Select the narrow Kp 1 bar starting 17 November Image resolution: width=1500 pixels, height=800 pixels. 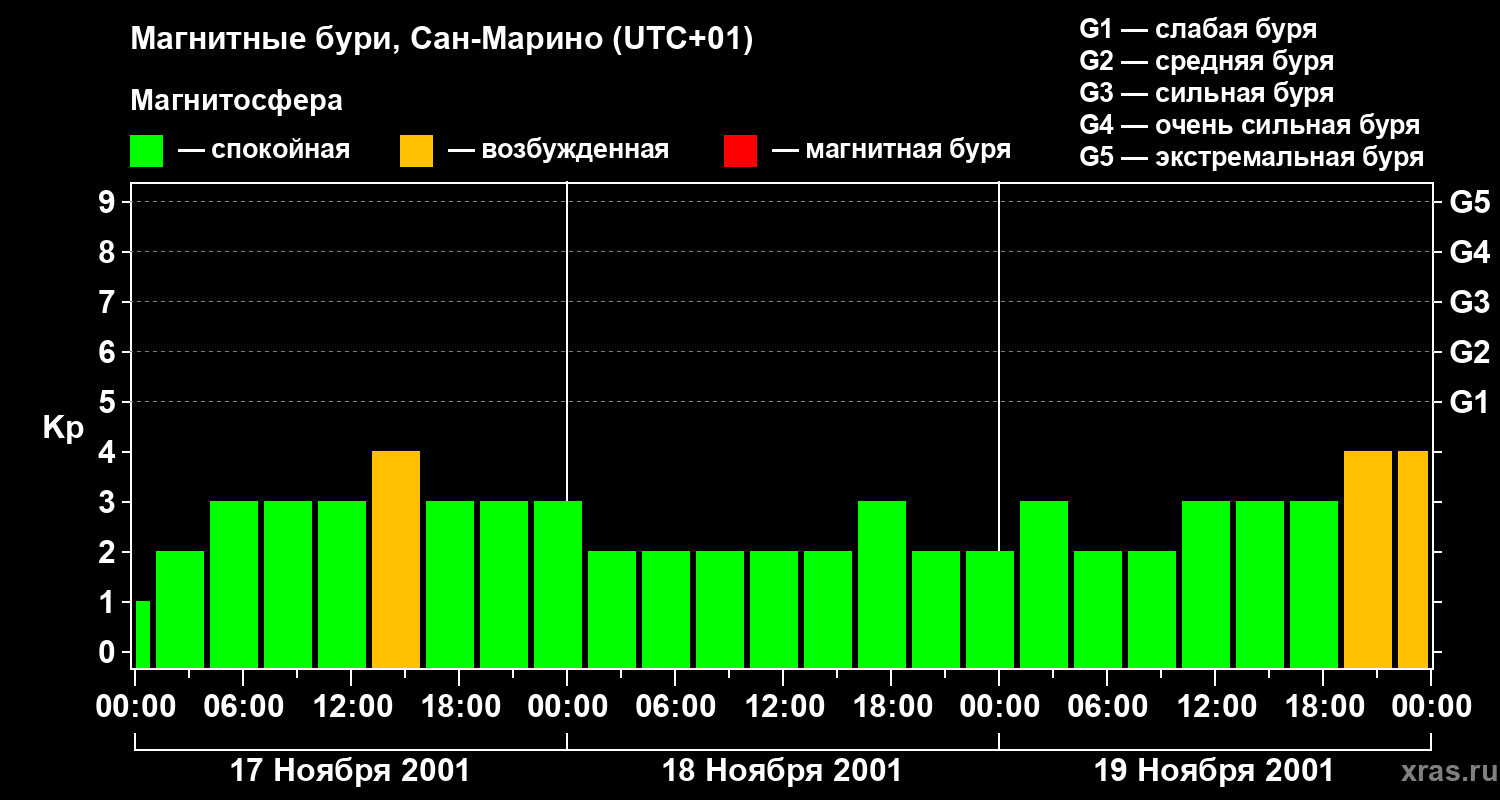142,634
